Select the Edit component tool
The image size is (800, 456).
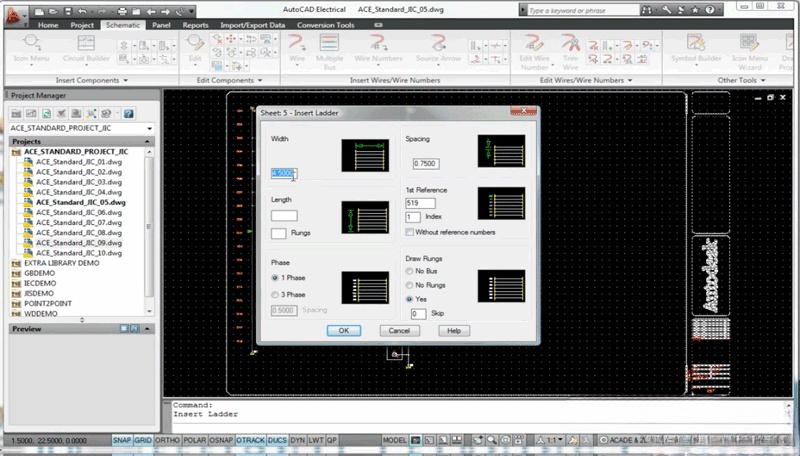(x=195, y=49)
